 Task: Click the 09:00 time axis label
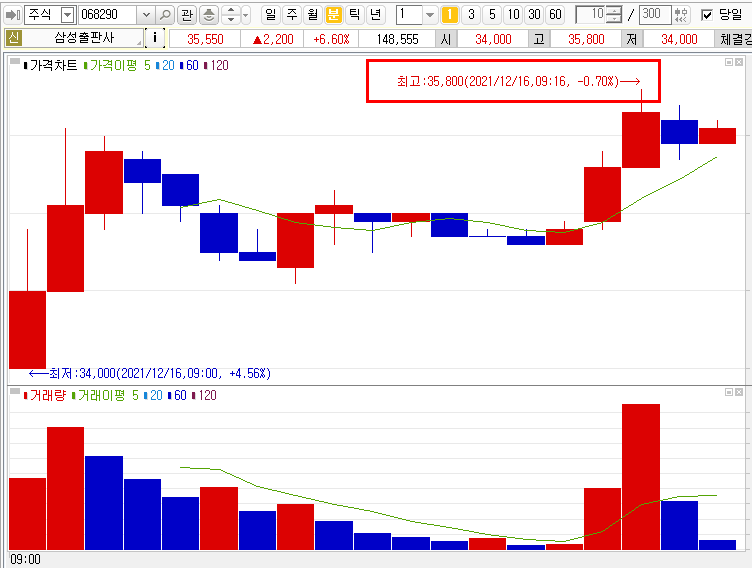tap(25, 559)
